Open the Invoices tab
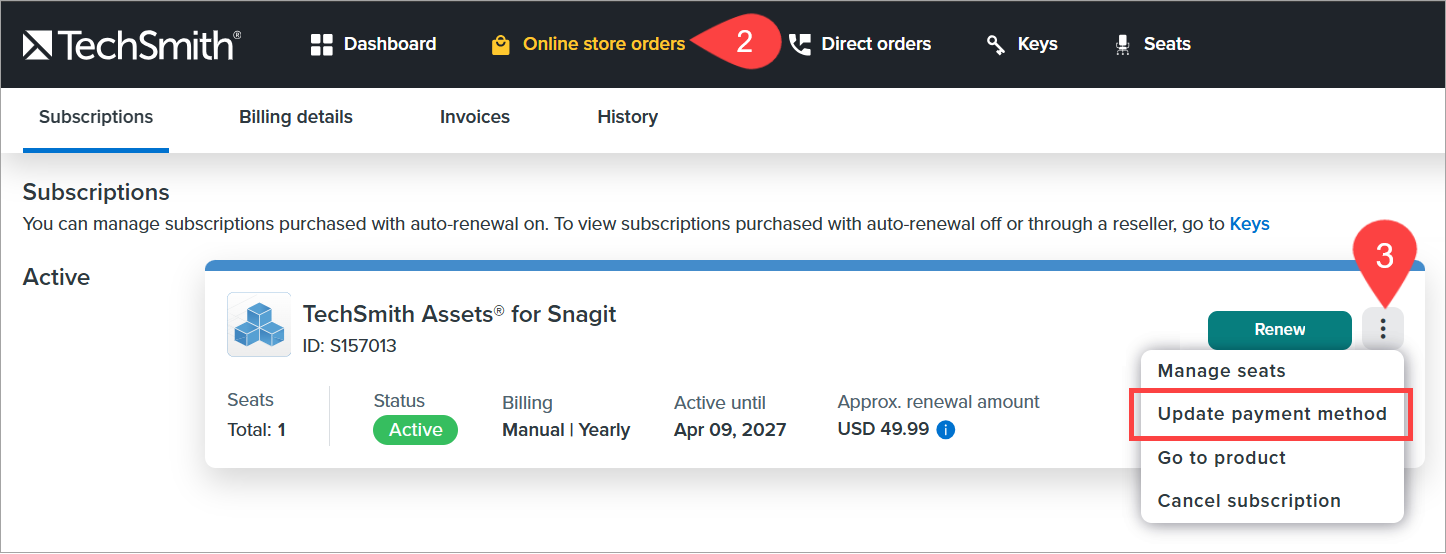1446x554 pixels. pyautogui.click(x=475, y=117)
